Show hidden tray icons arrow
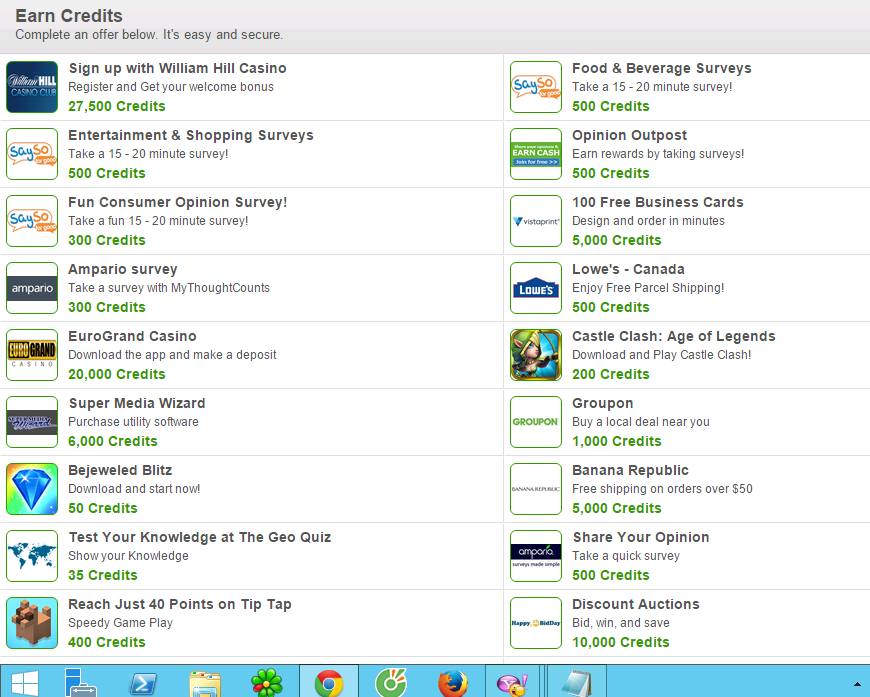The image size is (870, 697). tap(857, 684)
